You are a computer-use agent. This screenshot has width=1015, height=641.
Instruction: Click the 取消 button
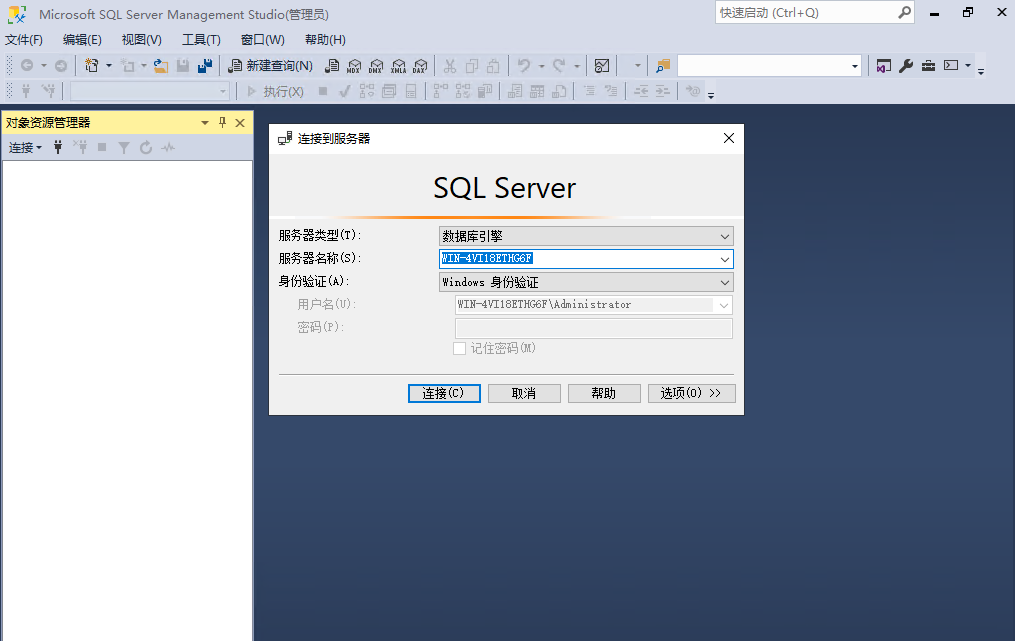pyautogui.click(x=524, y=393)
